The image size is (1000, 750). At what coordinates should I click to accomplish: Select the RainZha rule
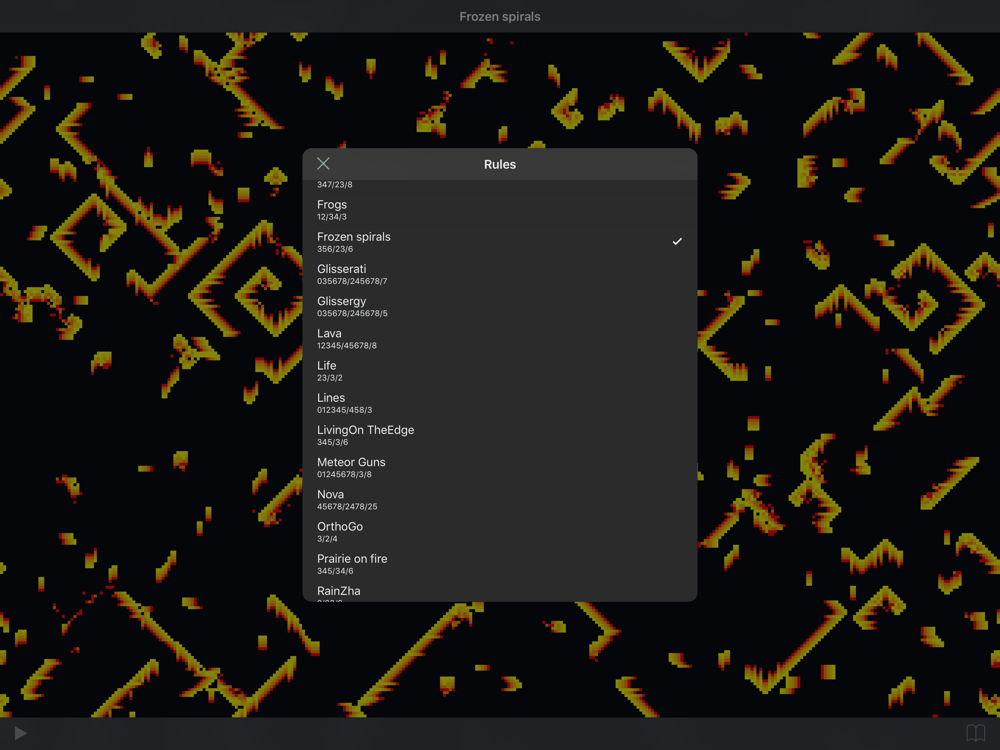click(499, 591)
